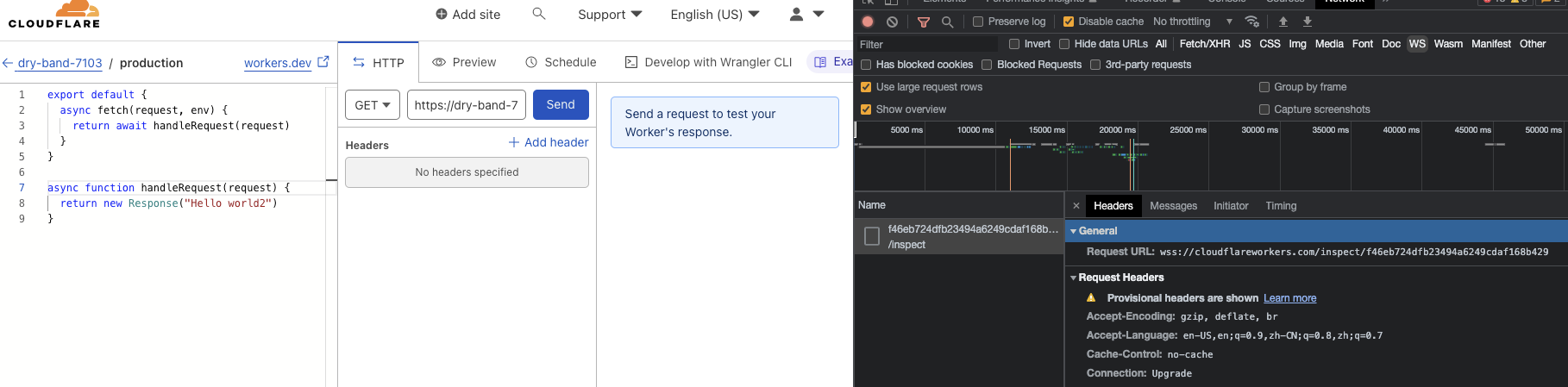Open the workers.dev link
1568x387 pixels.
point(278,63)
